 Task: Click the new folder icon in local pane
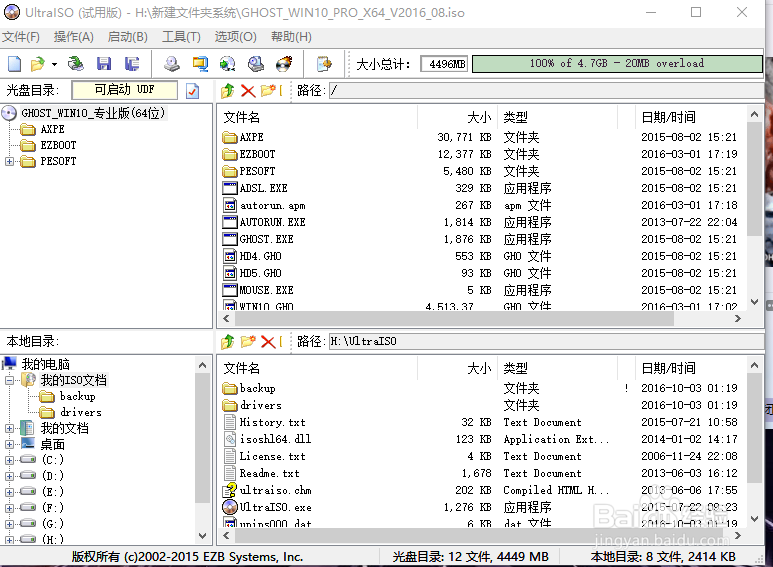248,341
